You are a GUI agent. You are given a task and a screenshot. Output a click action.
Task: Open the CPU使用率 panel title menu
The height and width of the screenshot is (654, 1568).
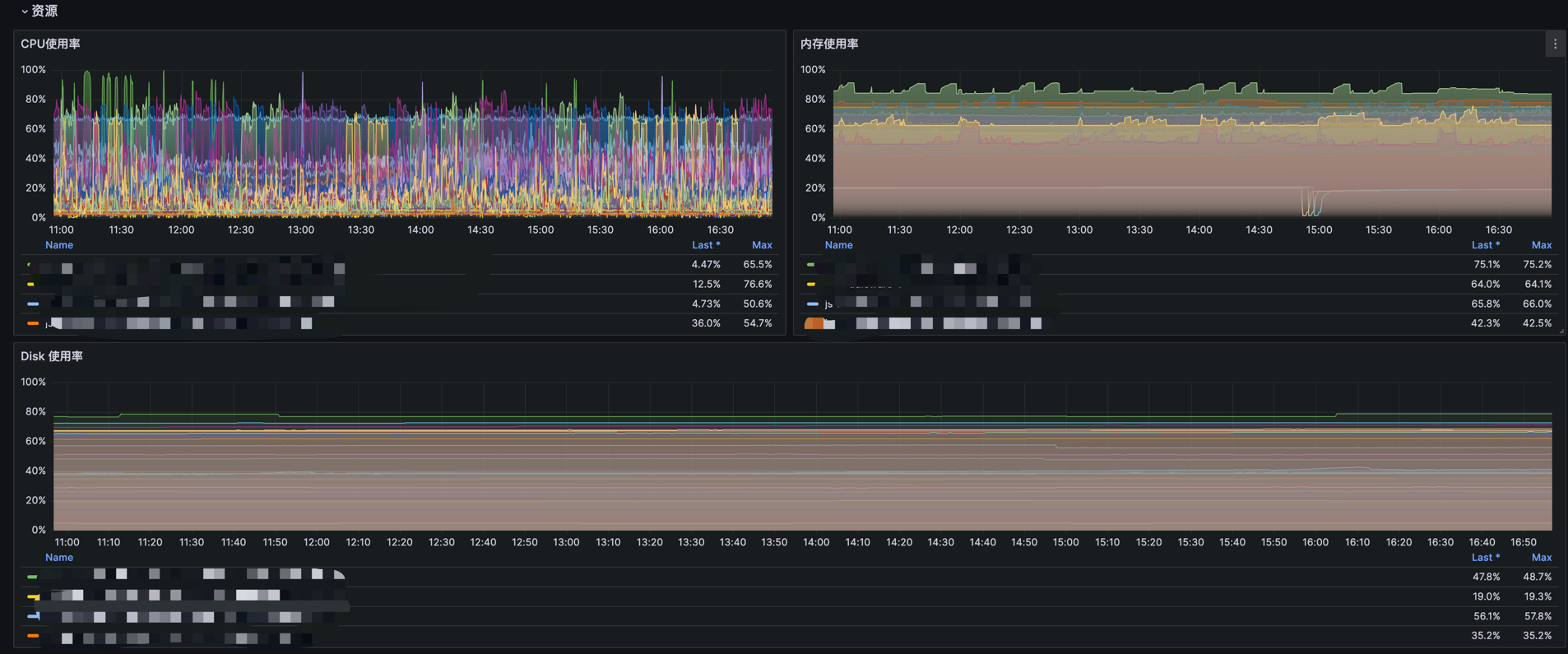pos(50,44)
